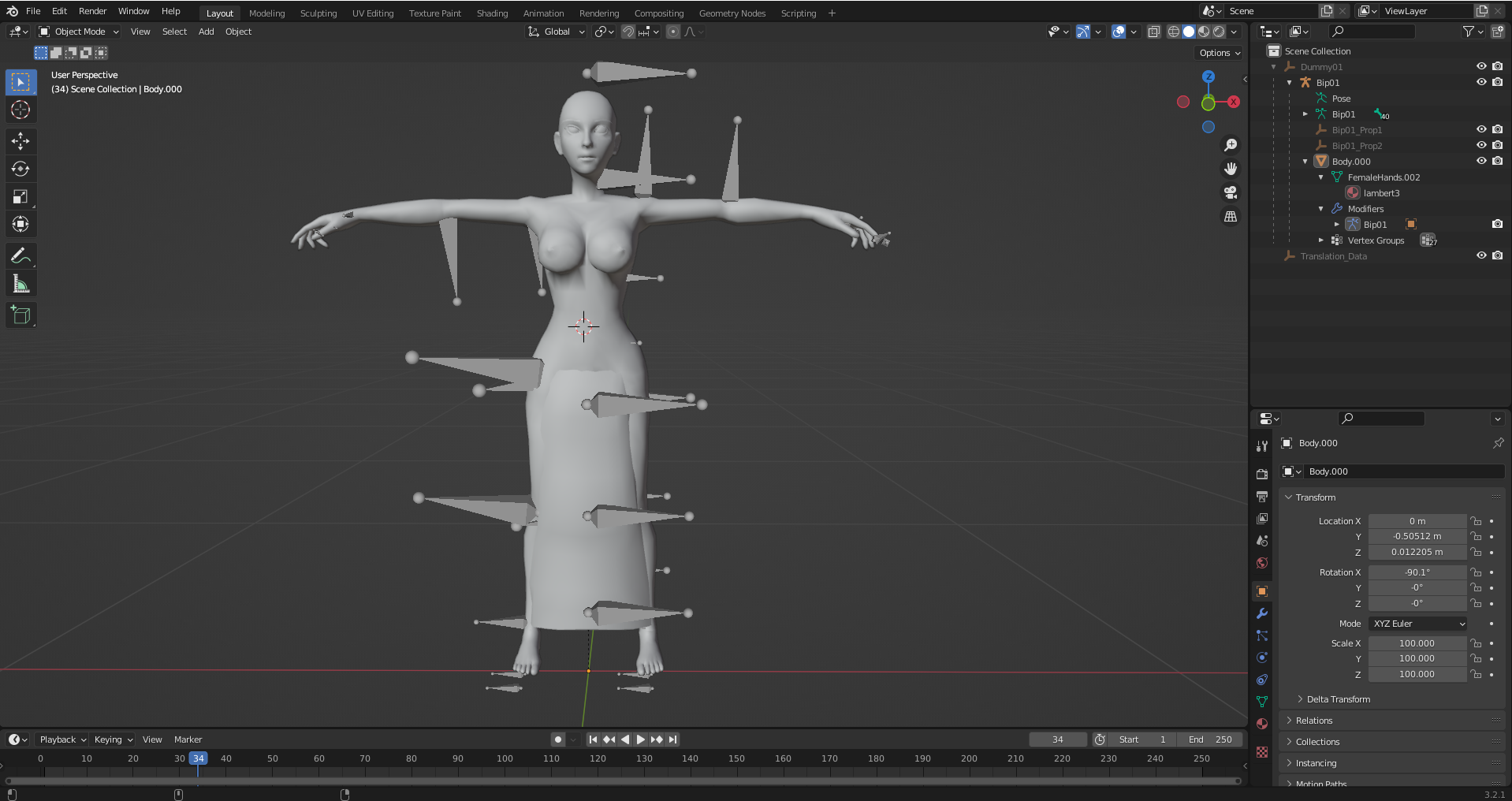The width and height of the screenshot is (1512, 801).
Task: Open Global transform orientation dropdown
Action: click(557, 32)
